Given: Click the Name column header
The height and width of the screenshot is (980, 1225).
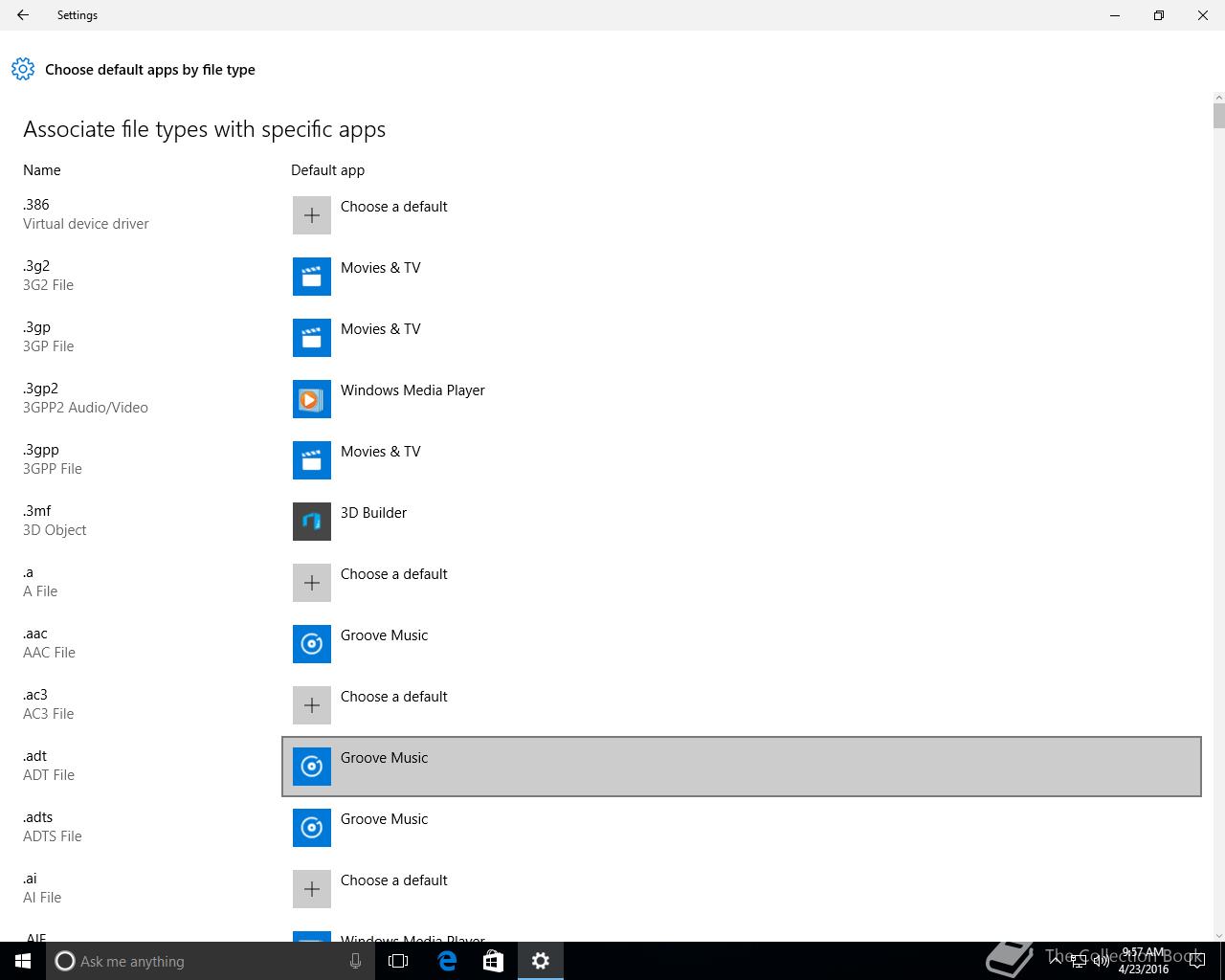Looking at the screenshot, I should [x=42, y=170].
